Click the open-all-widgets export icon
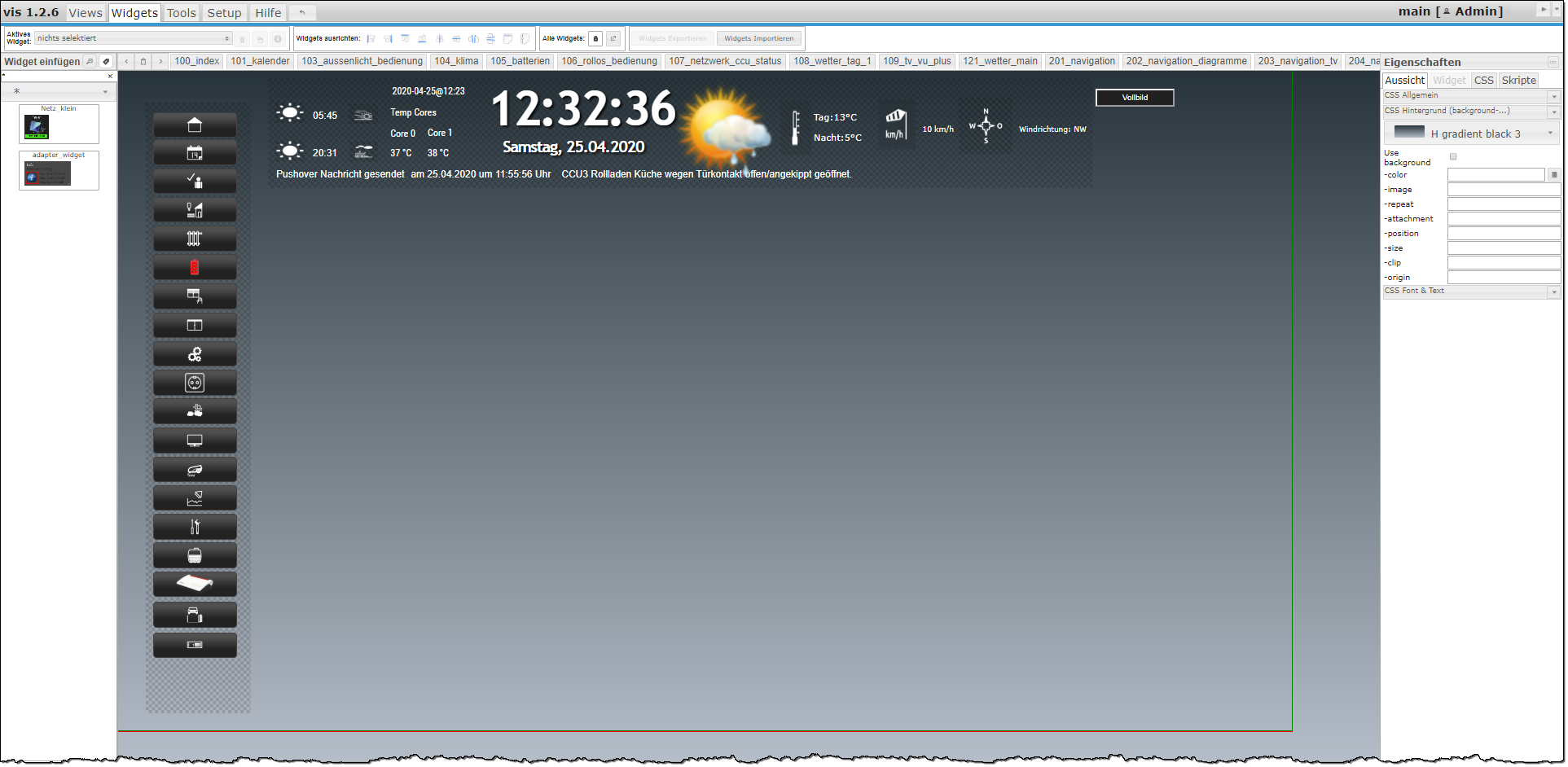Viewport: 1568px width, 767px height. [613, 38]
